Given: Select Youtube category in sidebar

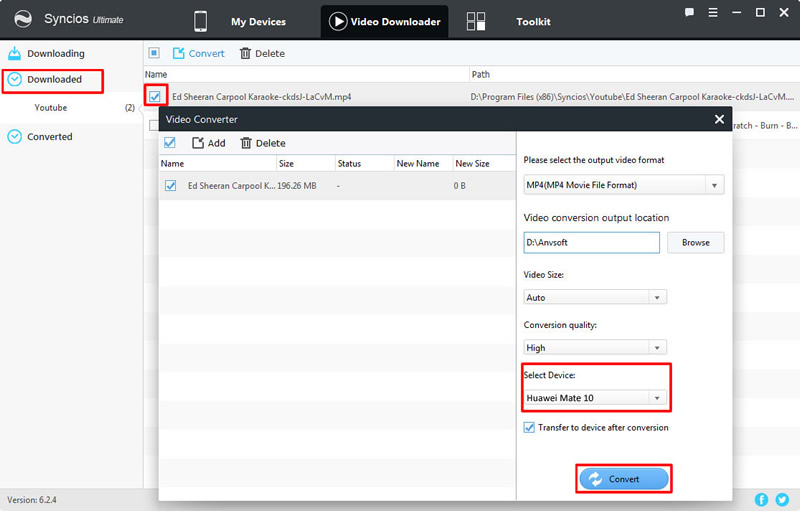Looking at the screenshot, I should pos(51,108).
